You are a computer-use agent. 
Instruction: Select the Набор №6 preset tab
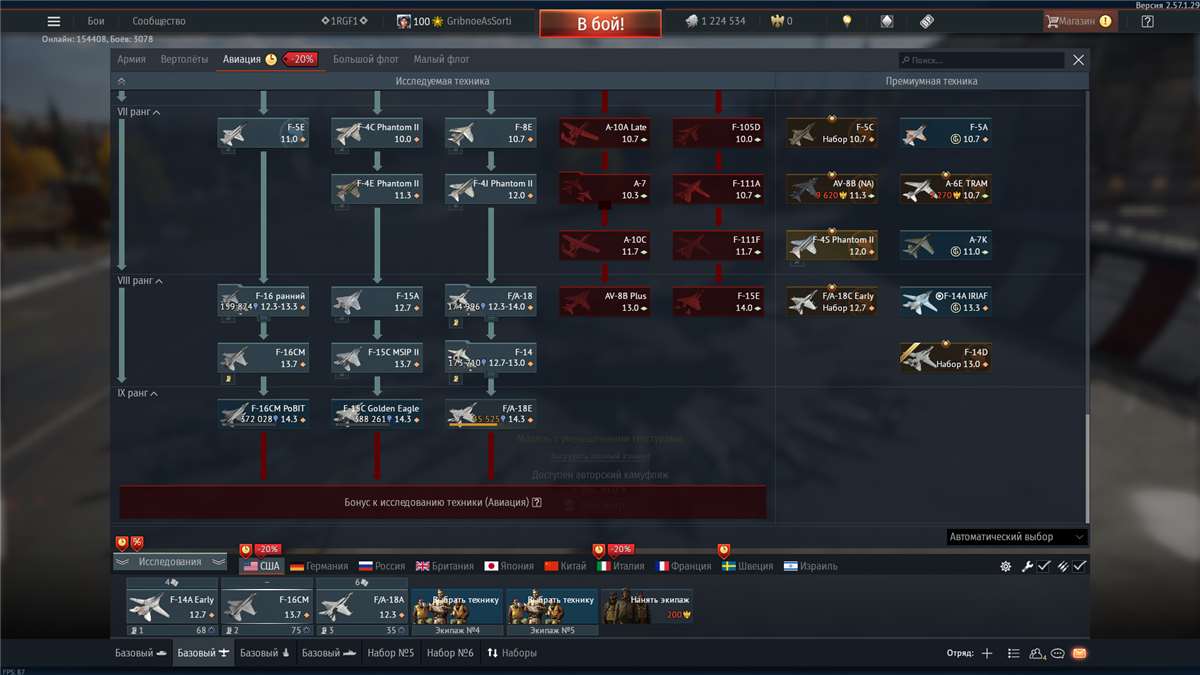tap(450, 653)
